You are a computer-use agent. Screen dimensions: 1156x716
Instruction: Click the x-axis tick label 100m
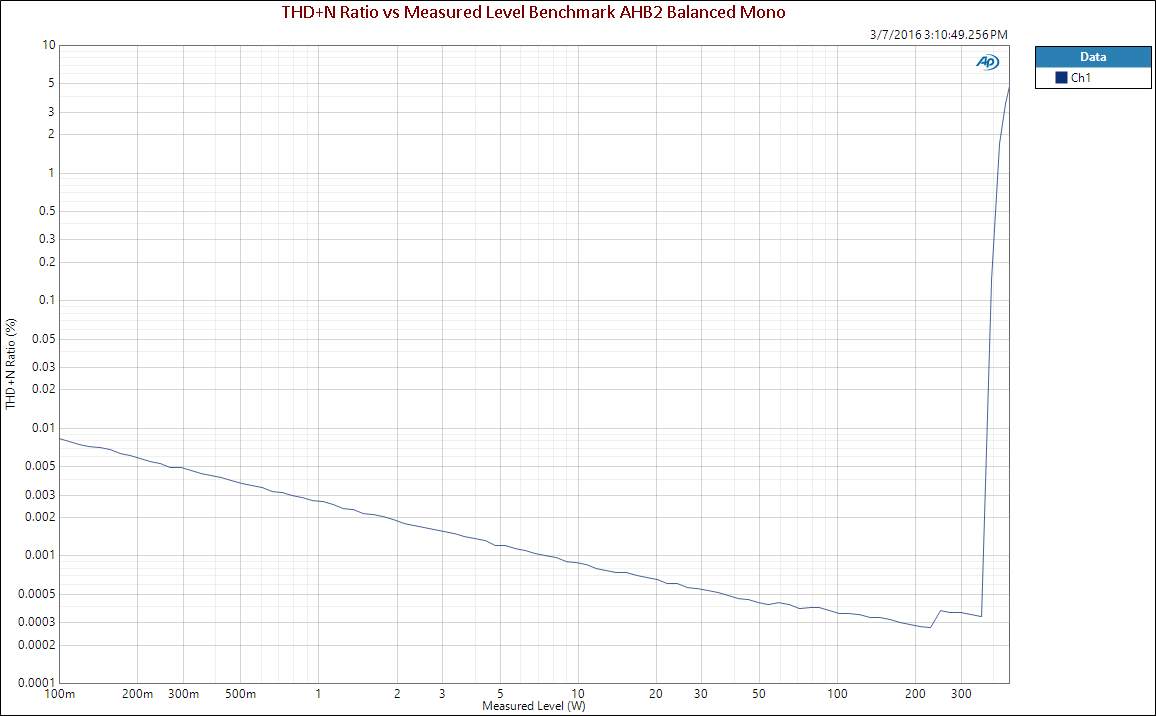point(60,694)
